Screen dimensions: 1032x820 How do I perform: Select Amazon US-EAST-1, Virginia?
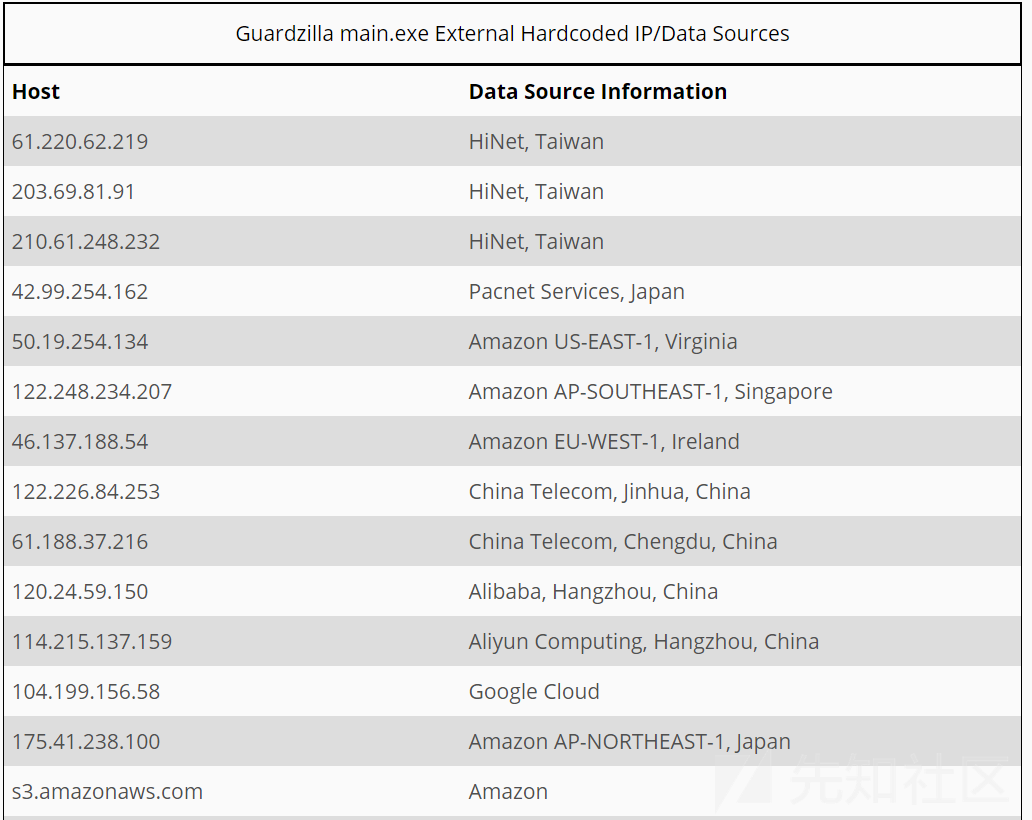[x=603, y=342]
